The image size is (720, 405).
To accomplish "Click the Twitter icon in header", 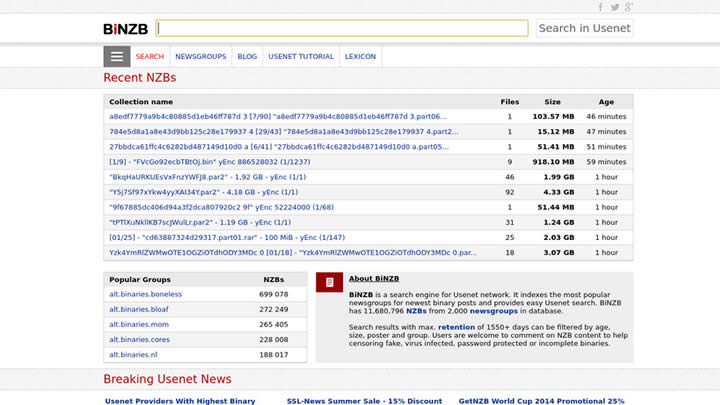I will [615, 7].
